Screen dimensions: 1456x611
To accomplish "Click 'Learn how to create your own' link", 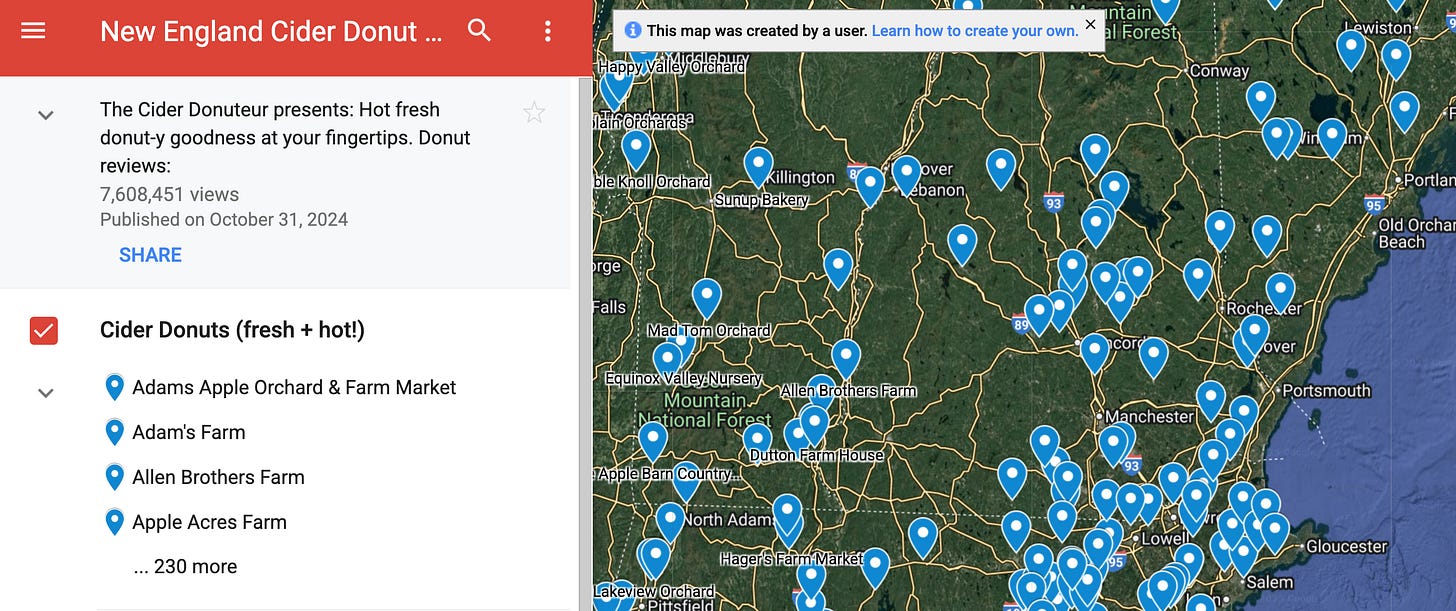I will pyautogui.click(x=975, y=31).
